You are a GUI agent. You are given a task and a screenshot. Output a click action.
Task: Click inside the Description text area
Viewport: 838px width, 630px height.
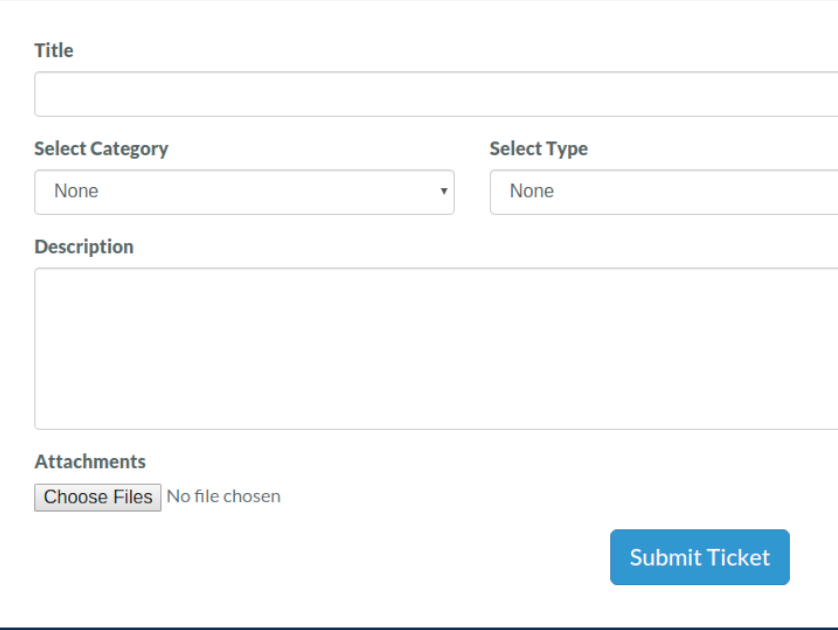click(x=436, y=348)
